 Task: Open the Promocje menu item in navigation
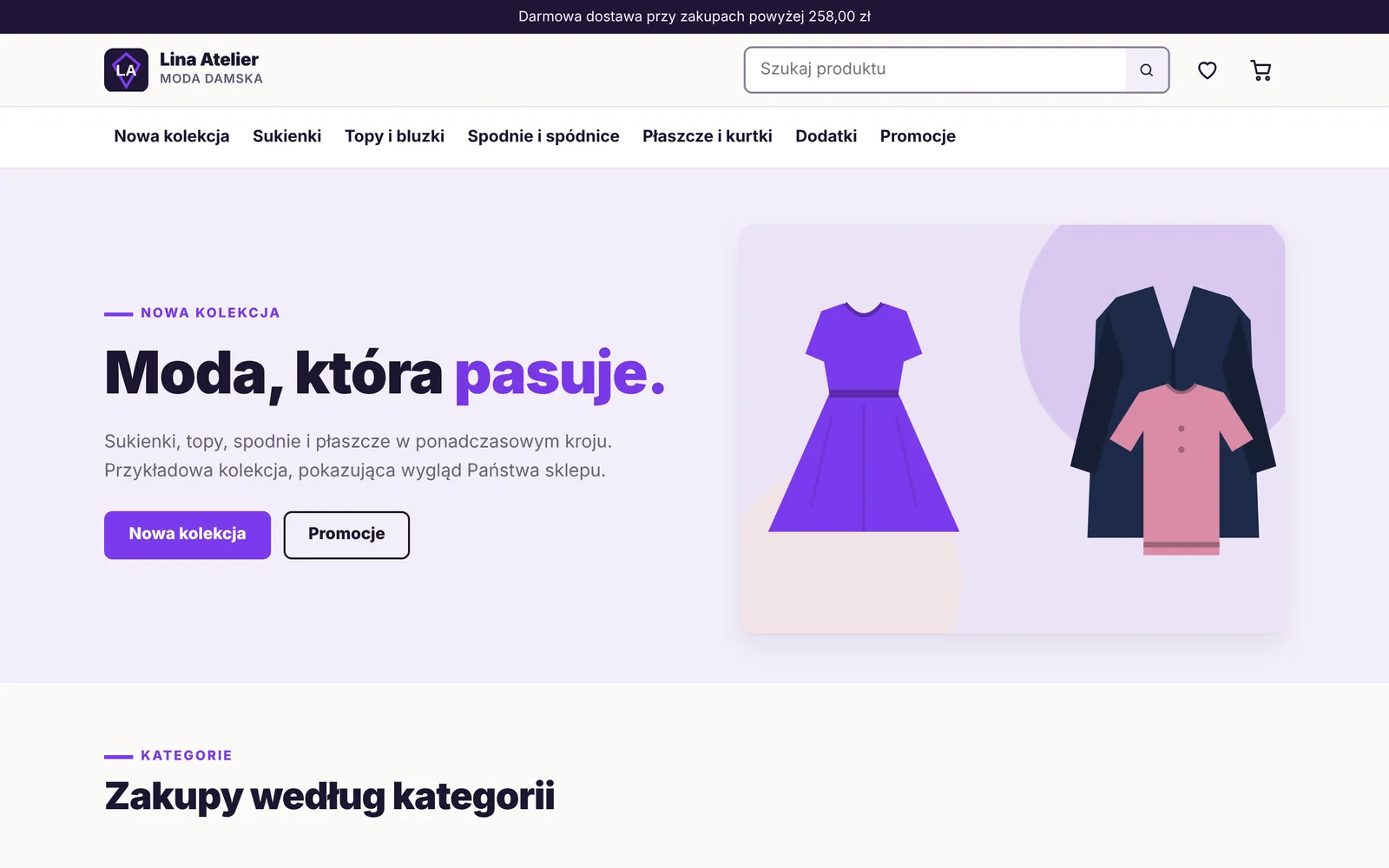(x=918, y=136)
